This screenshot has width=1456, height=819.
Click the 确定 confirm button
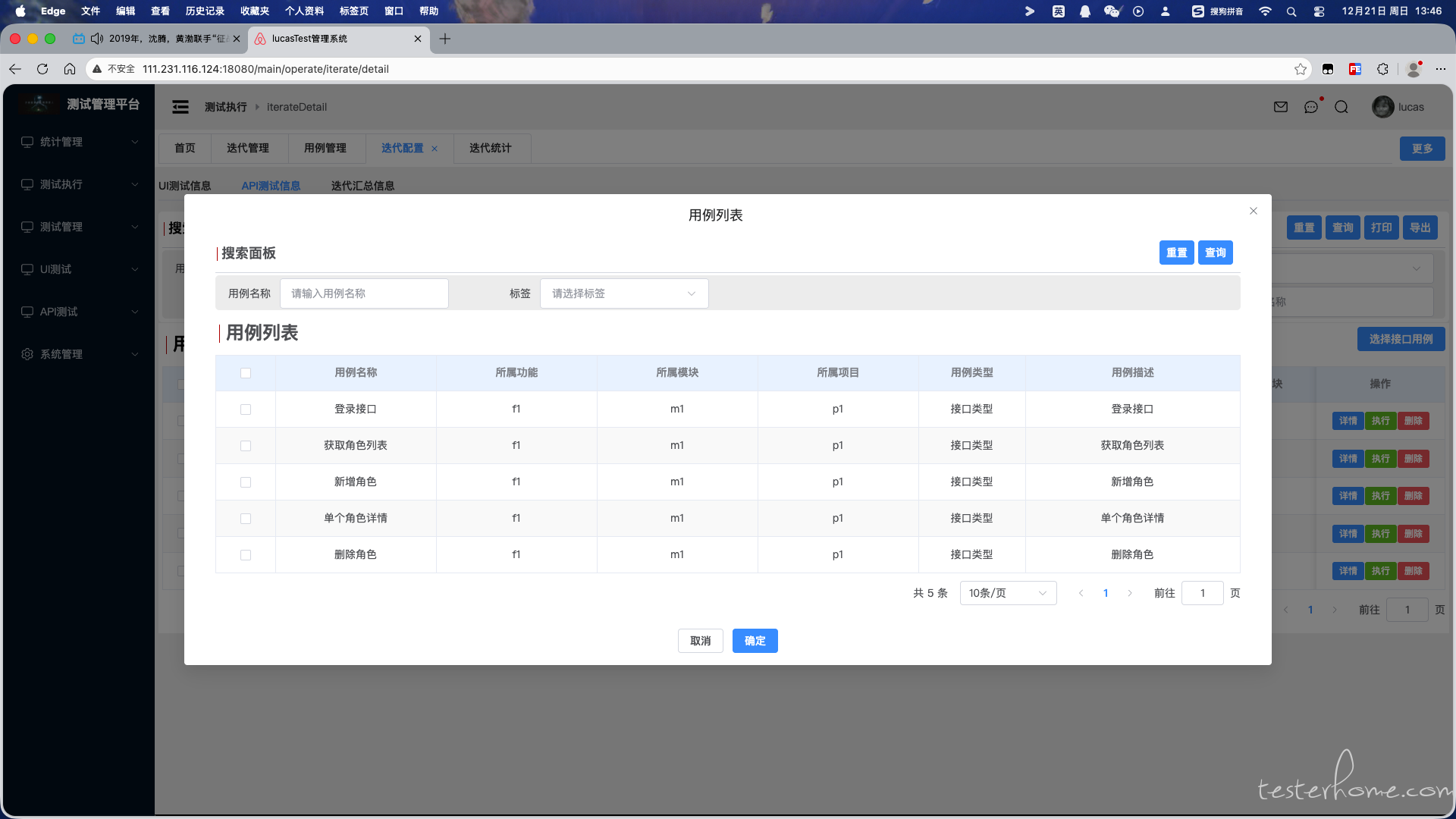pyautogui.click(x=755, y=641)
